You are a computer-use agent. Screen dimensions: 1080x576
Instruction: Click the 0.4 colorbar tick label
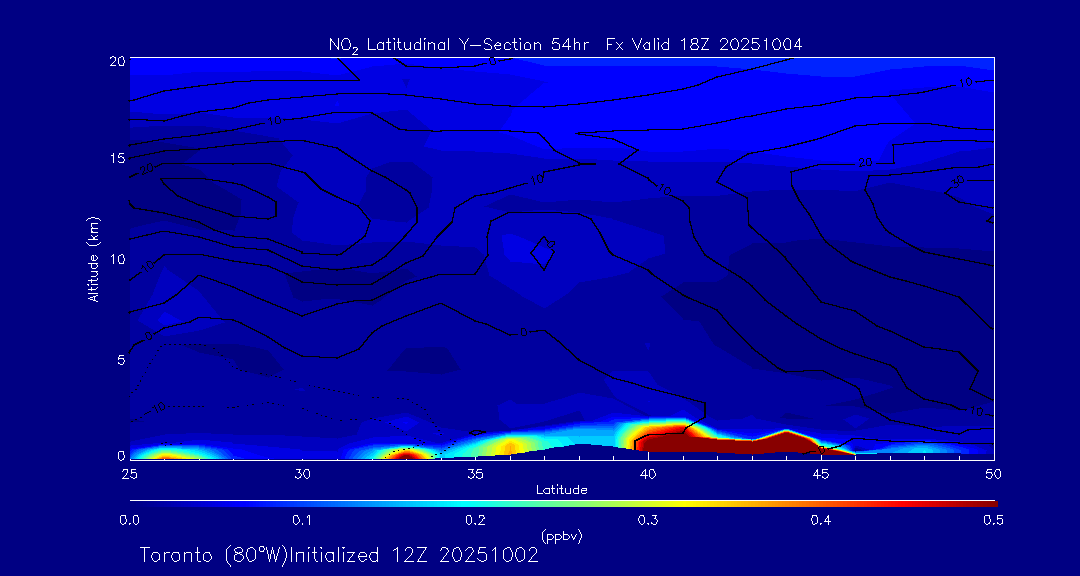pyautogui.click(x=821, y=520)
